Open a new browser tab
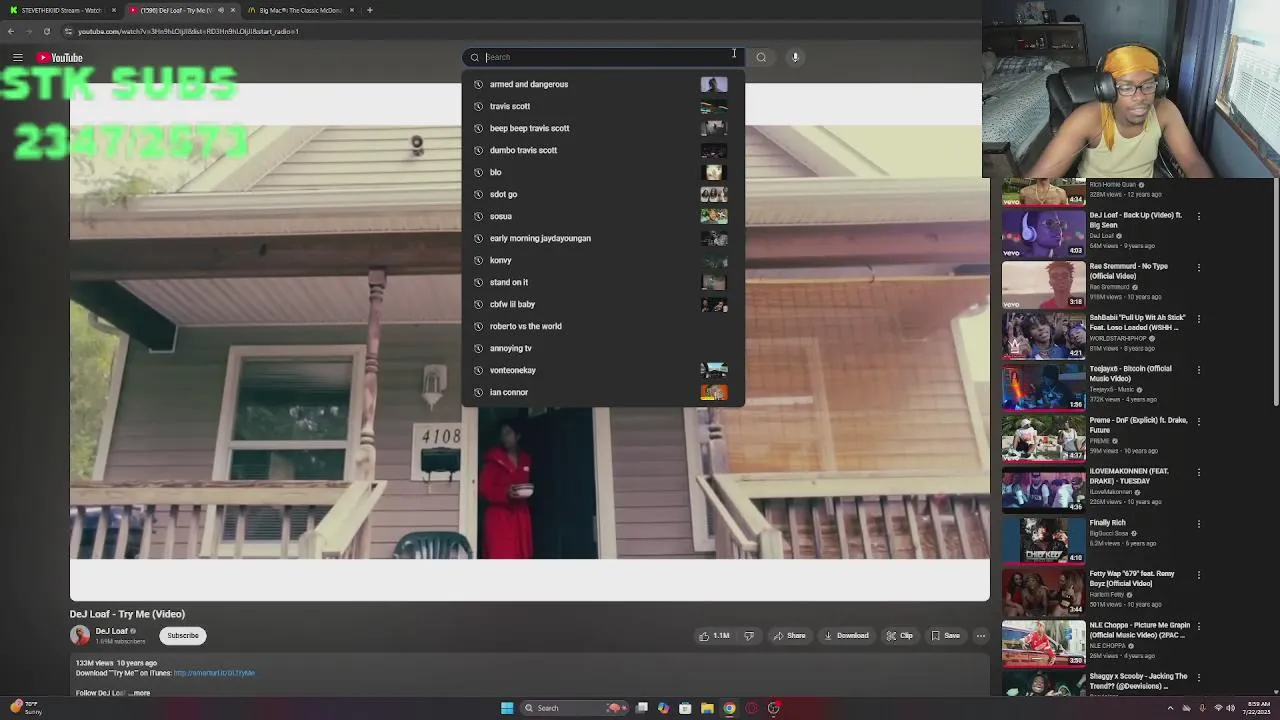The height and width of the screenshot is (720, 1280). (370, 10)
